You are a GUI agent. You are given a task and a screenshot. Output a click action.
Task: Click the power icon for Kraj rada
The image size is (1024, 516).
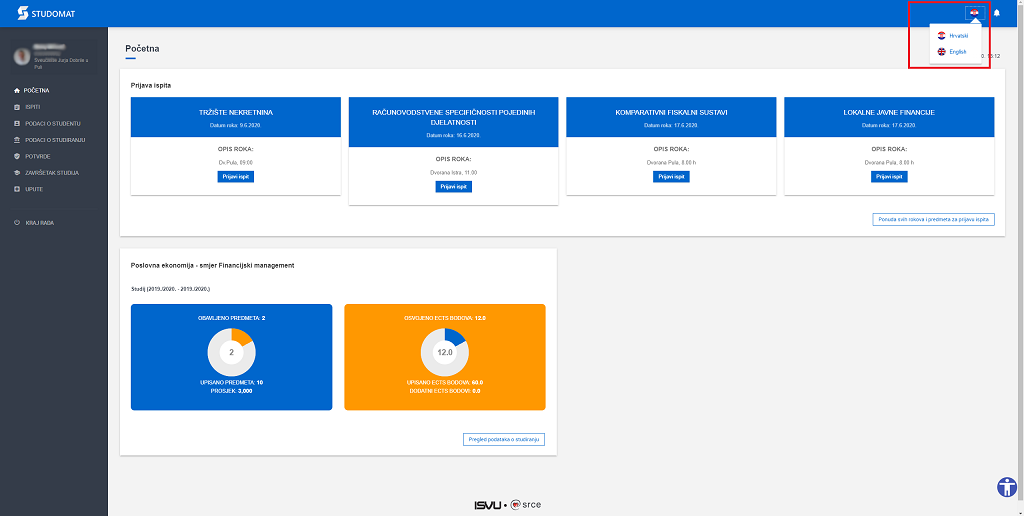point(16,223)
